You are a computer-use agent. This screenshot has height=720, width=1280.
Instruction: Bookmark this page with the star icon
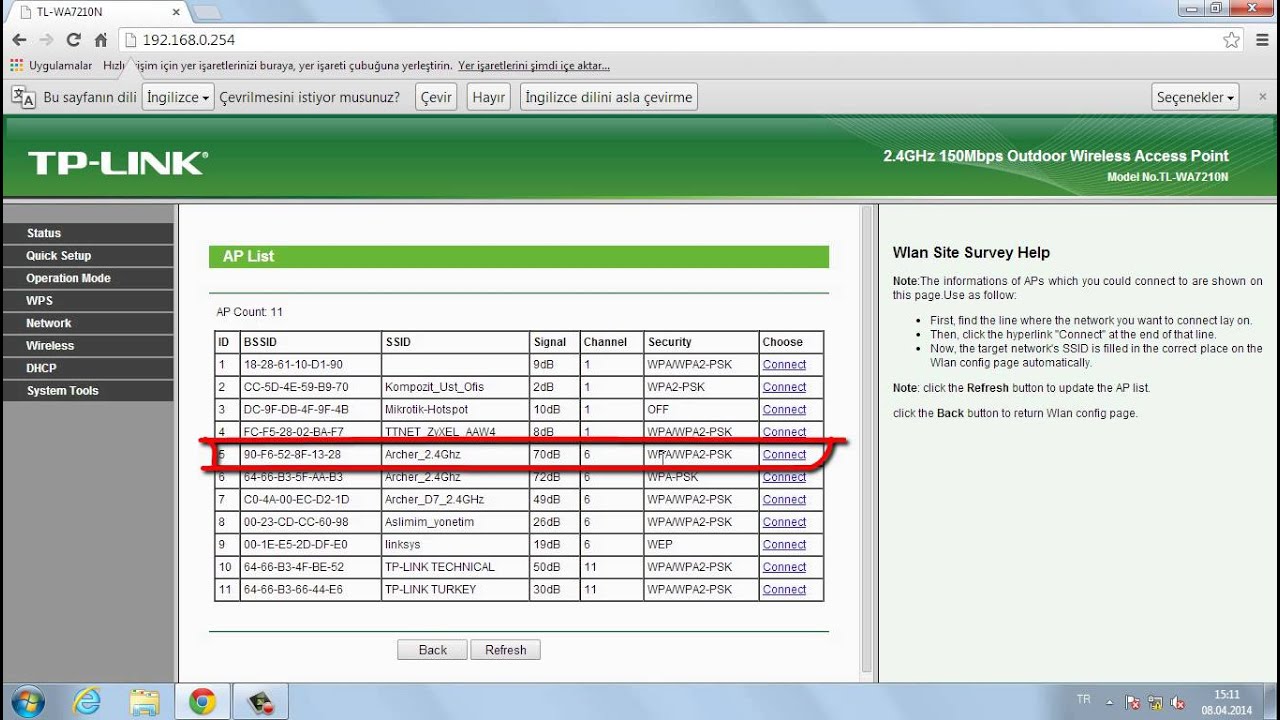pyautogui.click(x=1231, y=40)
